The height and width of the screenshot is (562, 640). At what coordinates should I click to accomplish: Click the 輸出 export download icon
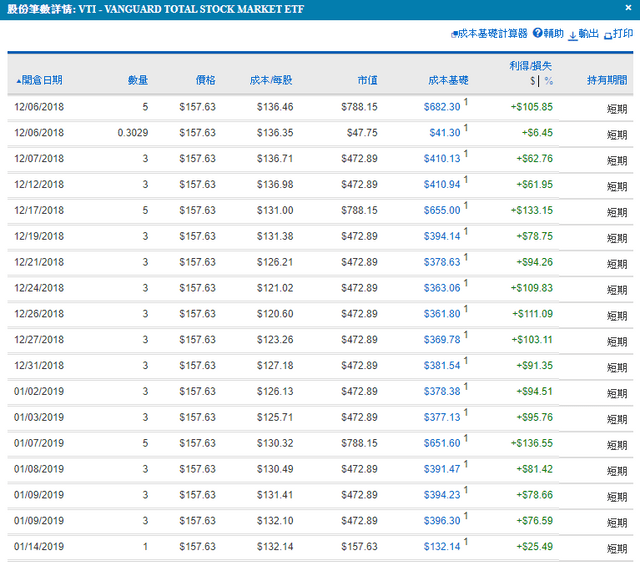point(573,36)
